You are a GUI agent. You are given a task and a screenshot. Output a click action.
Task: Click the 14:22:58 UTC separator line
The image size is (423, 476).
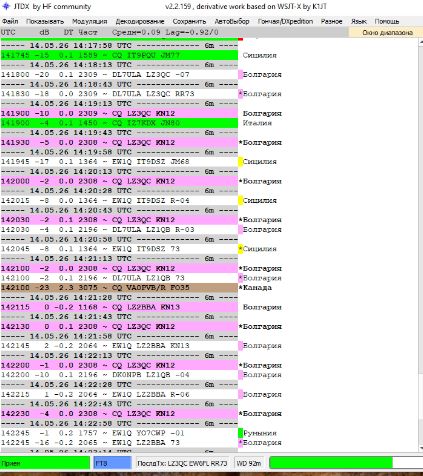click(x=119, y=424)
